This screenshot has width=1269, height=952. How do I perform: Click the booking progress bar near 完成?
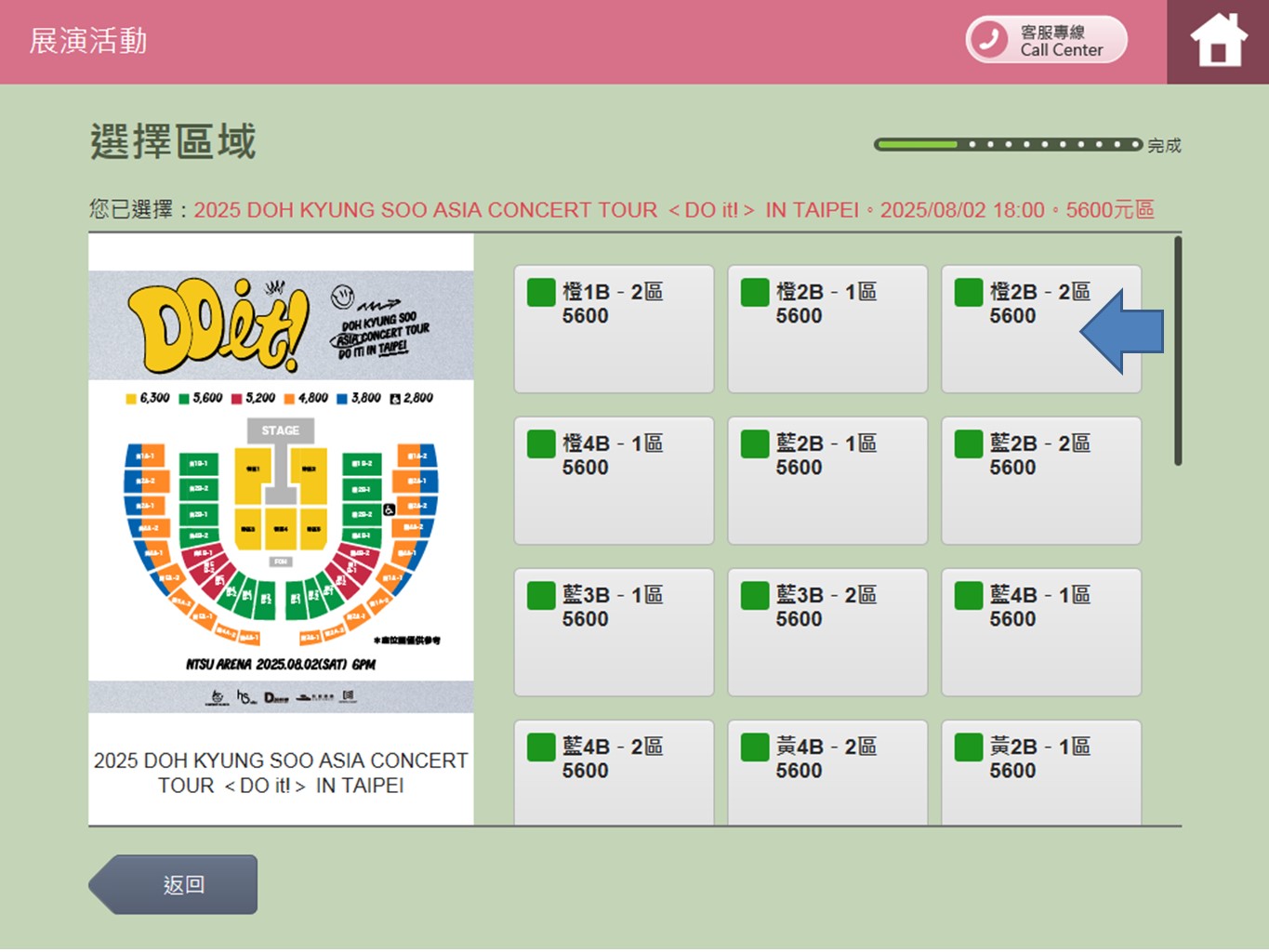[x=1008, y=144]
